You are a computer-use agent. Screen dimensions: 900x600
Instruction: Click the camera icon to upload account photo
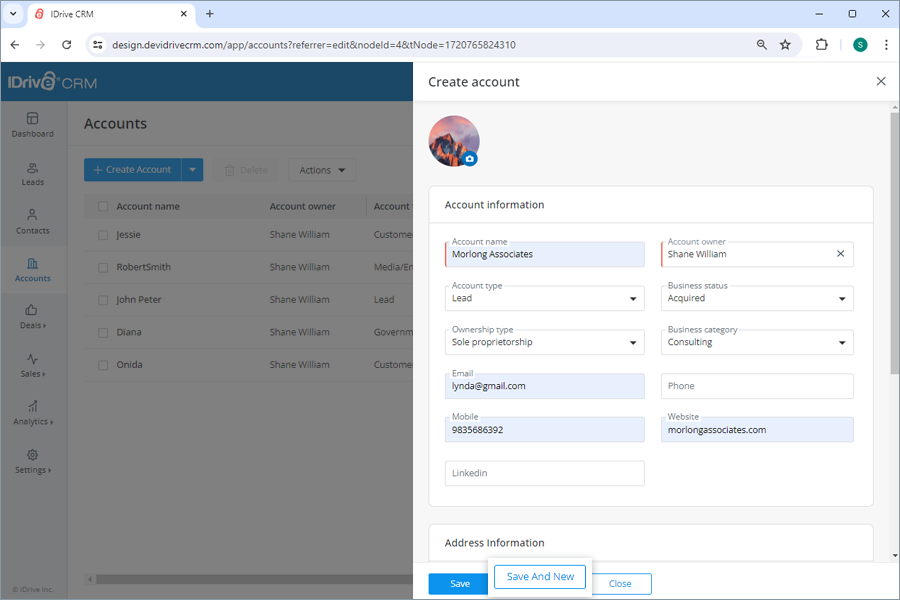click(470, 158)
